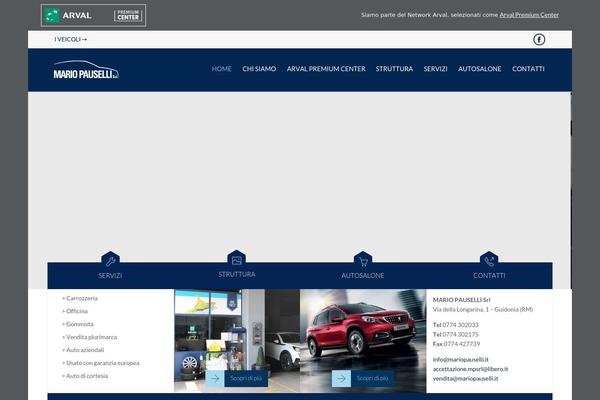Click the CONTATTI section heading
Image resolution: width=600 pixels, height=400 pixels.
(489, 276)
